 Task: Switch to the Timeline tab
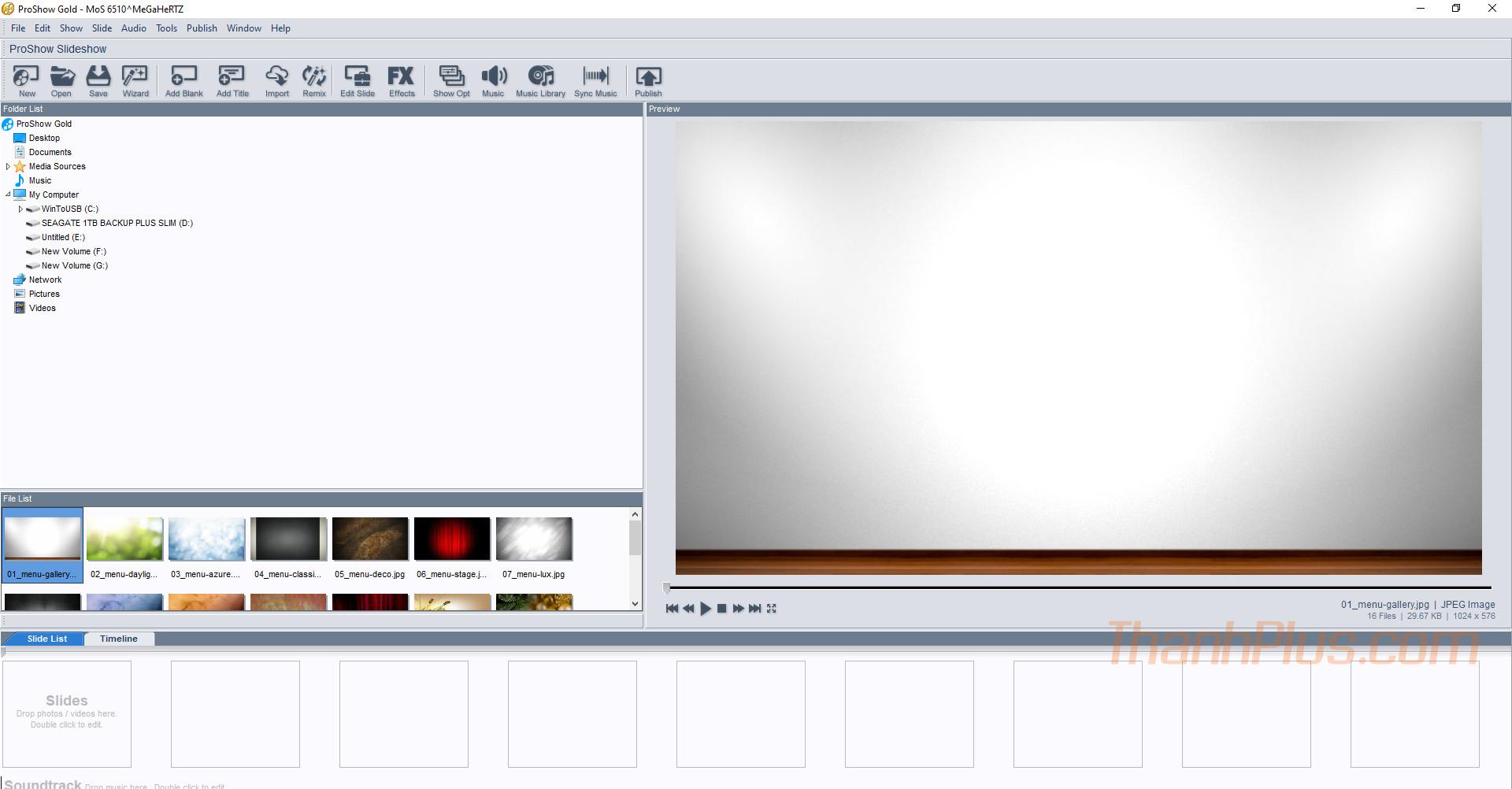118,639
